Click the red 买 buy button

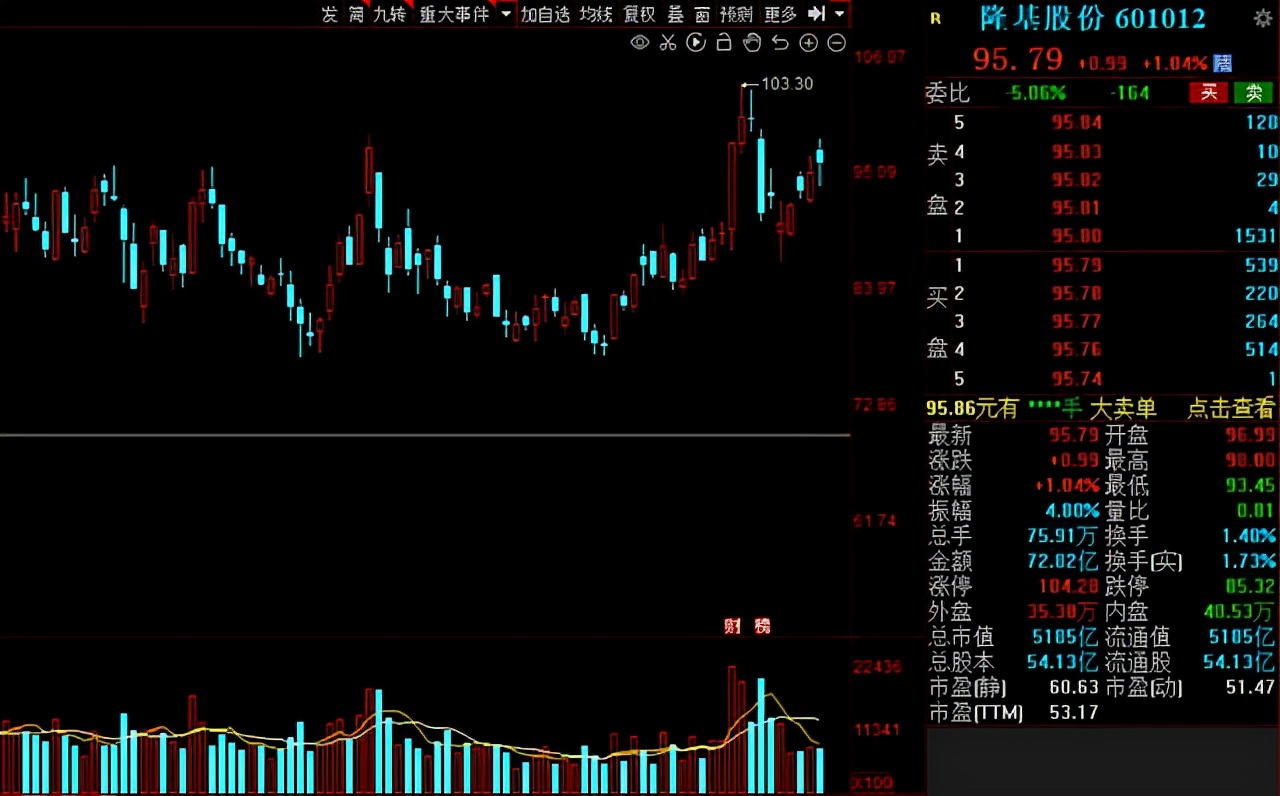(1208, 93)
